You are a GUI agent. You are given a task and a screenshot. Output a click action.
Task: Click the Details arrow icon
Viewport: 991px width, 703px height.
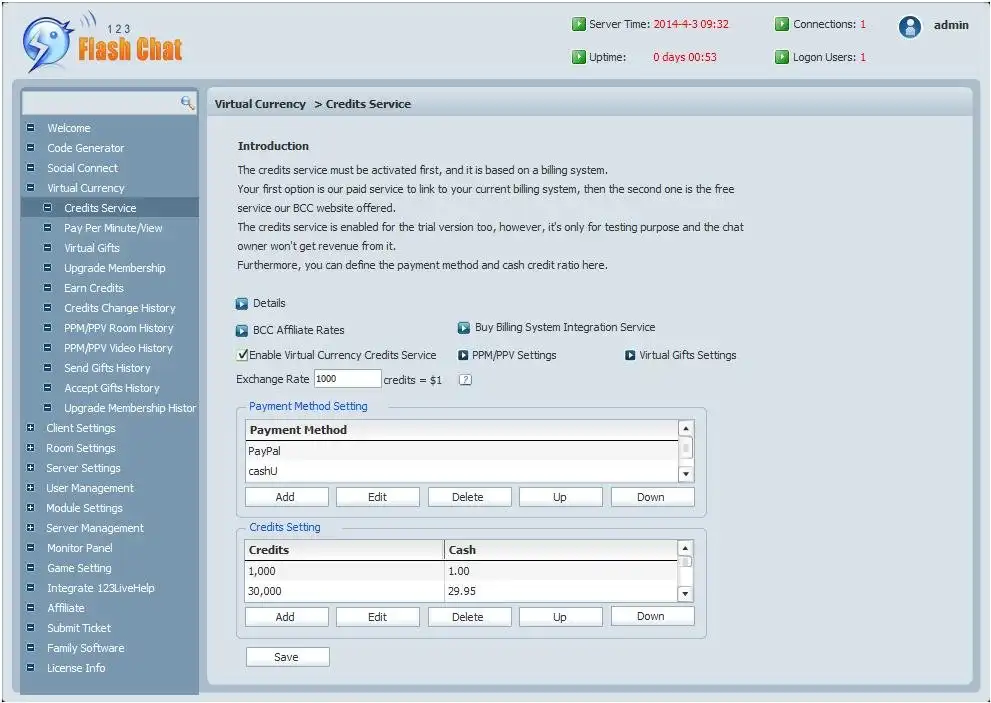point(241,304)
